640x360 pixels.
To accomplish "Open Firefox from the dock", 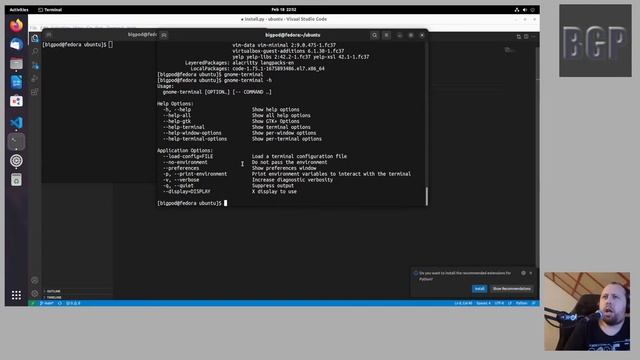I will pos(16,26).
